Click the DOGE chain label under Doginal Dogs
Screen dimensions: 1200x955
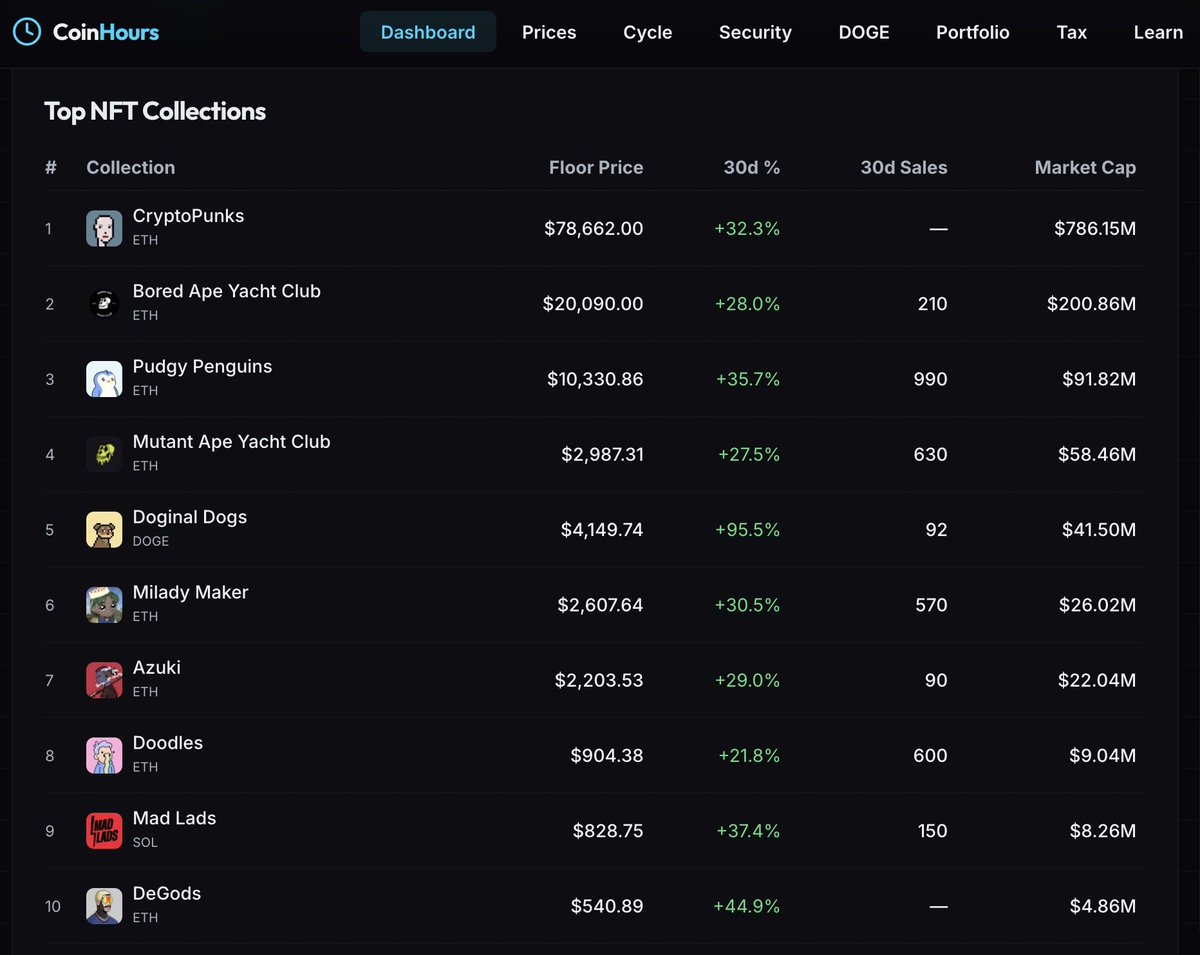coord(151,541)
